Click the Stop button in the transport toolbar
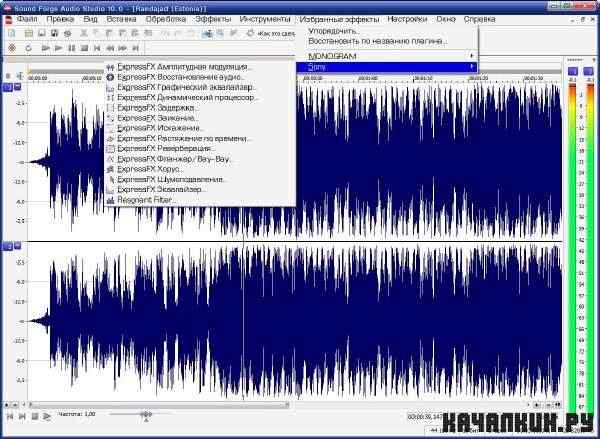Viewport: 600px width, 439px height. [85, 48]
